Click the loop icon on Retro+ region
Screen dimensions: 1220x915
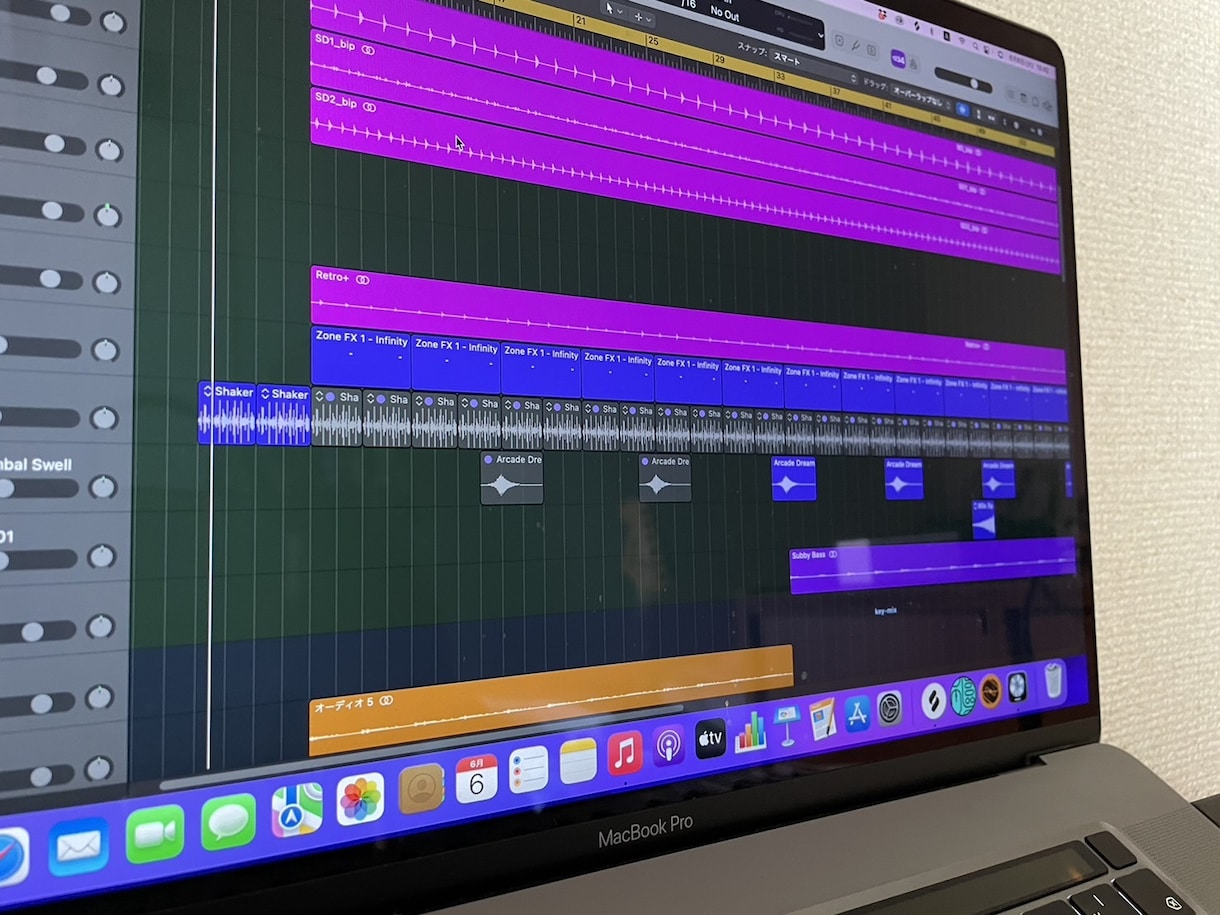[x=362, y=280]
